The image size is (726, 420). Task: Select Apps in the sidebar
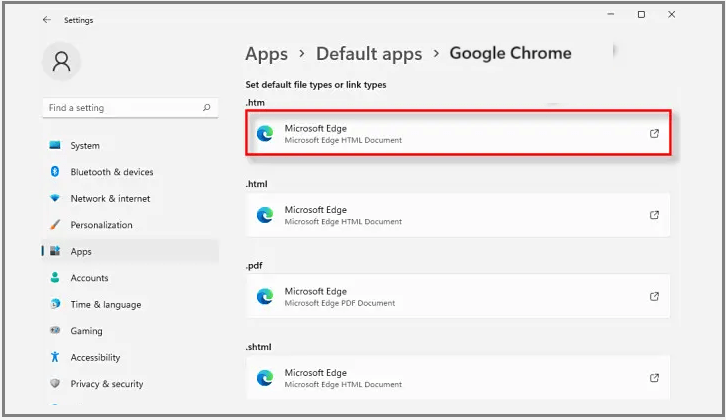click(x=130, y=251)
